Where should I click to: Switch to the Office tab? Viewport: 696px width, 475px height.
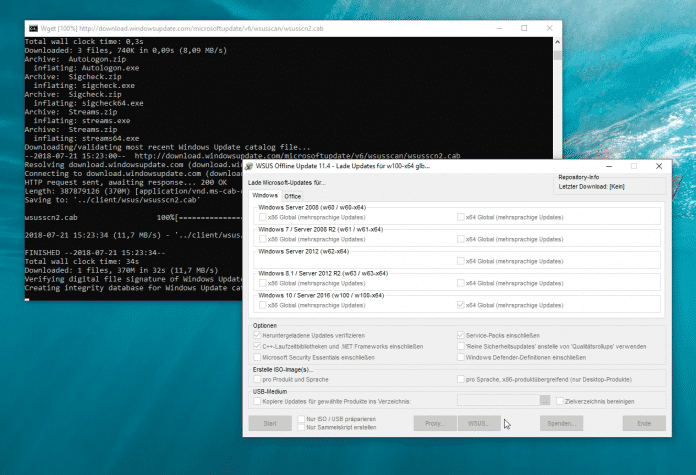point(293,197)
